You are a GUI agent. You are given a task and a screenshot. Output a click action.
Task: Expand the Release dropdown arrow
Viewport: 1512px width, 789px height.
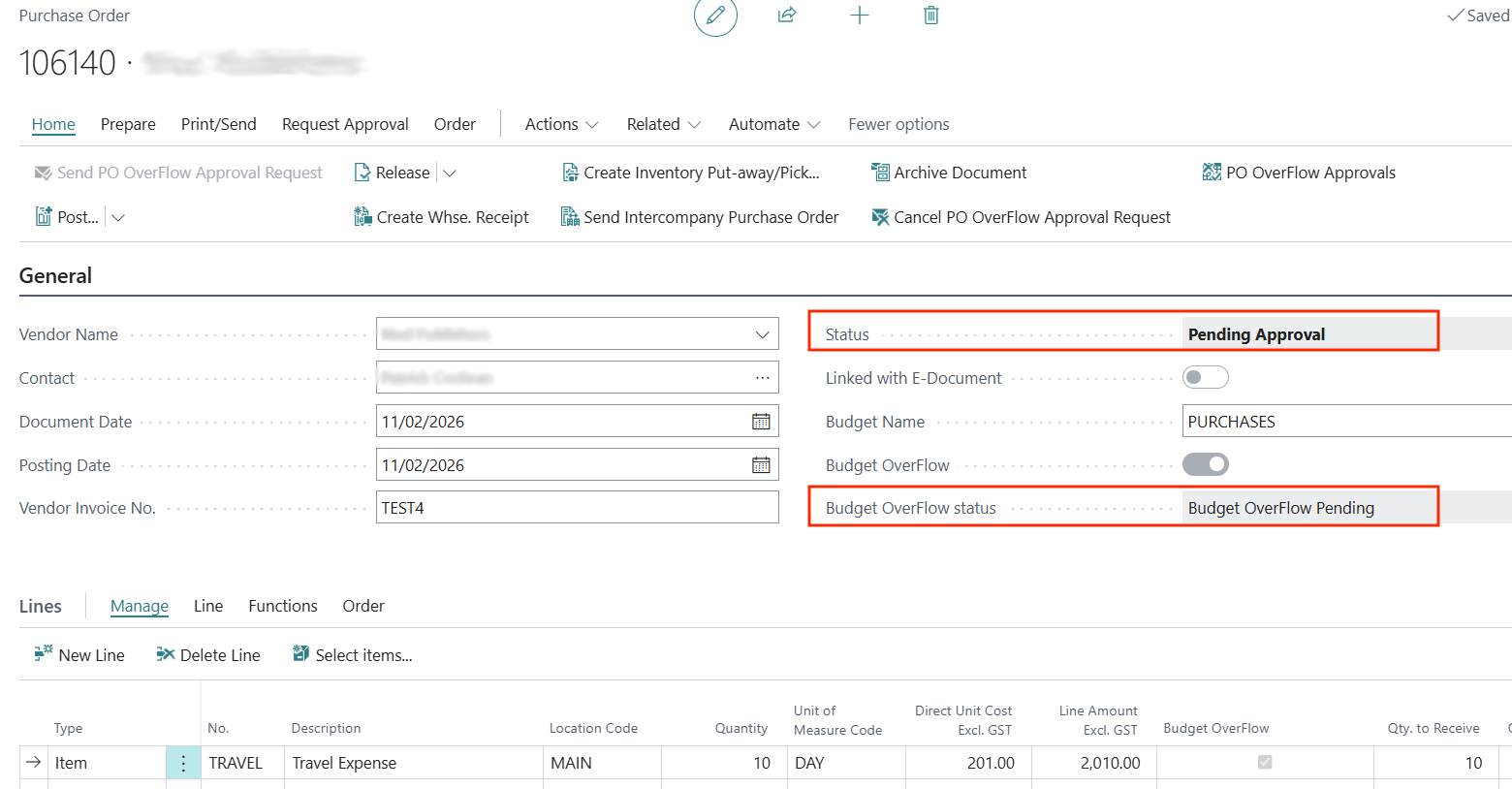(450, 174)
